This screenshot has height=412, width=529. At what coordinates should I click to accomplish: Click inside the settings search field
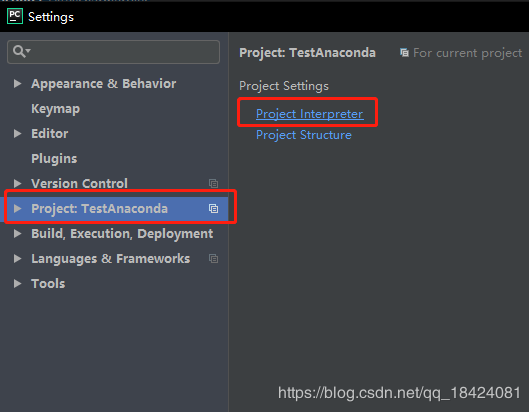pyautogui.click(x=113, y=52)
